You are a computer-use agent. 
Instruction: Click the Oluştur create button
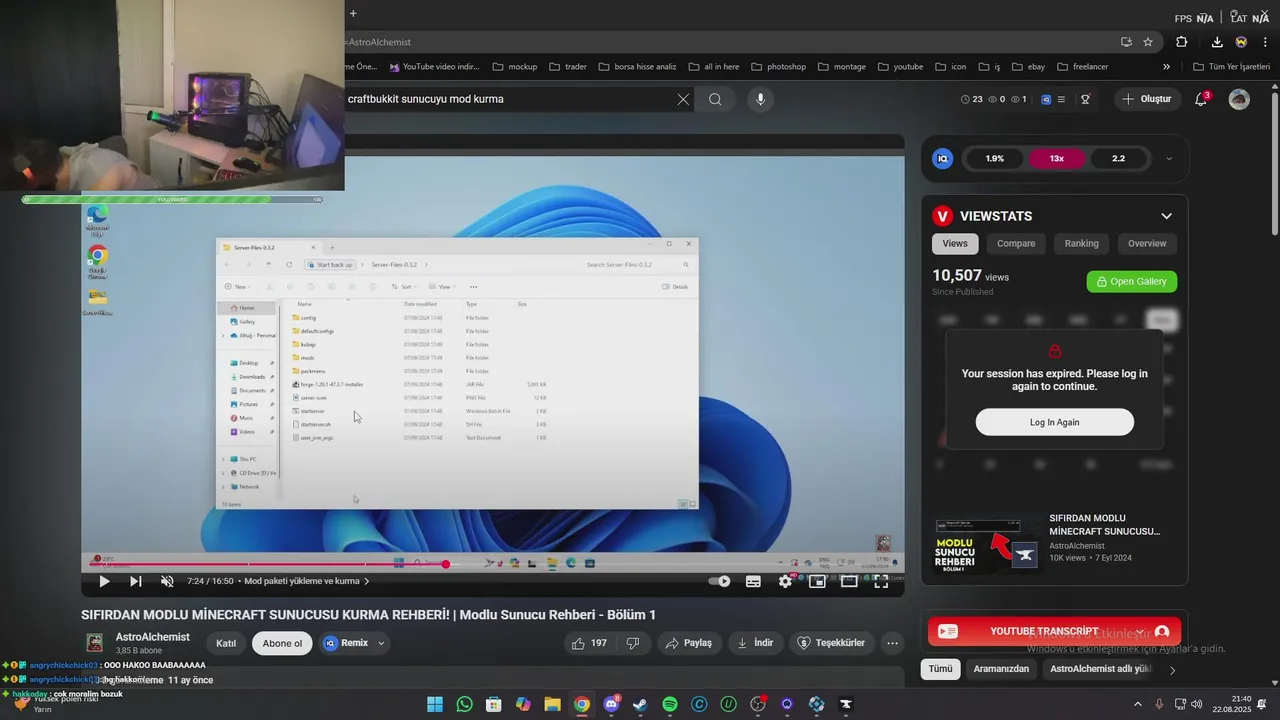[x=1146, y=99]
